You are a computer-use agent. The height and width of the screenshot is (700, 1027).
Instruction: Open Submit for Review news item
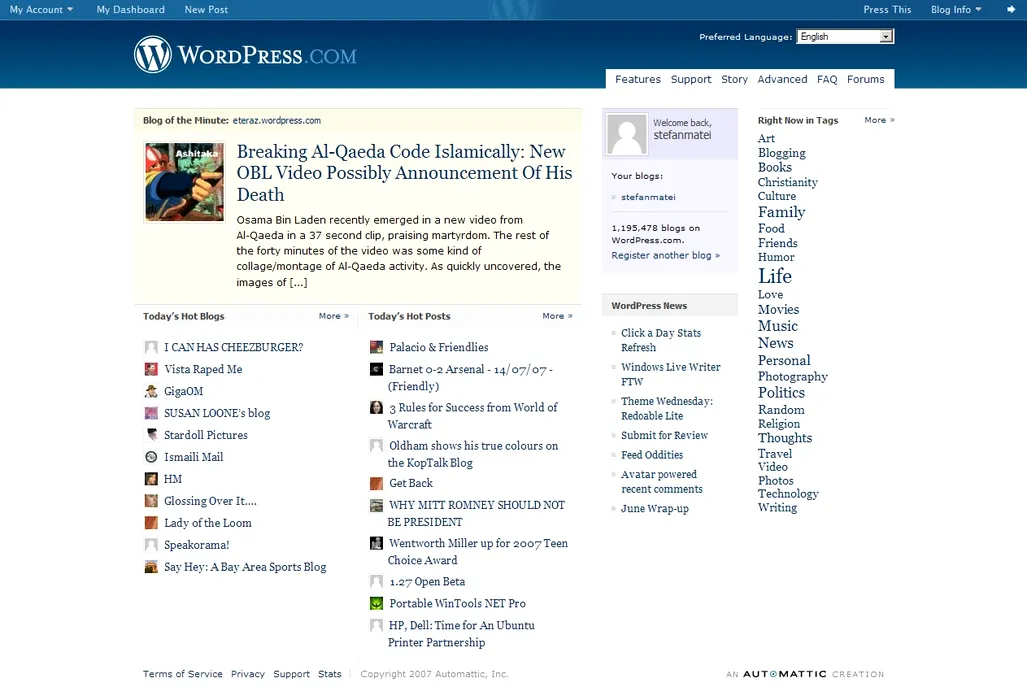pos(664,435)
